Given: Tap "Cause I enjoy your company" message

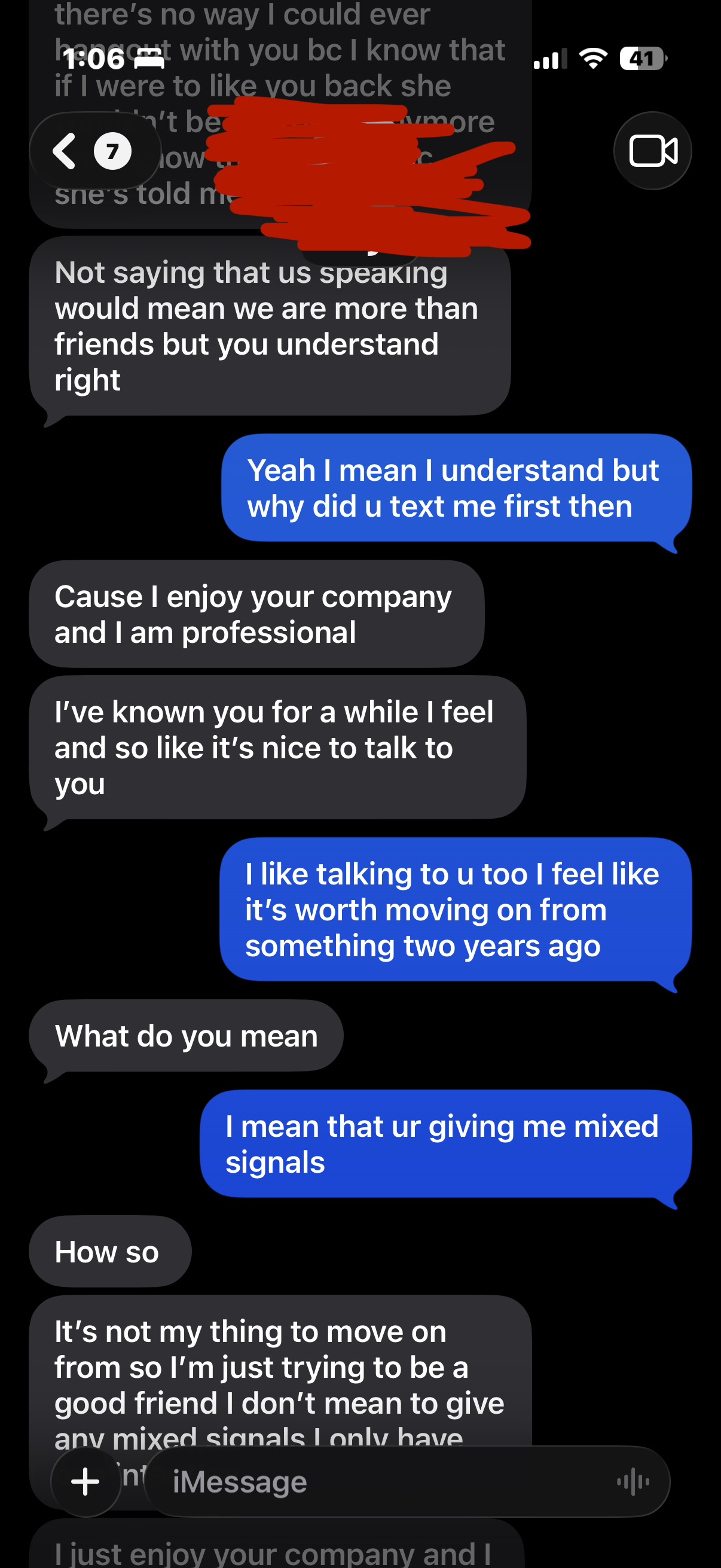Looking at the screenshot, I should point(256,614).
